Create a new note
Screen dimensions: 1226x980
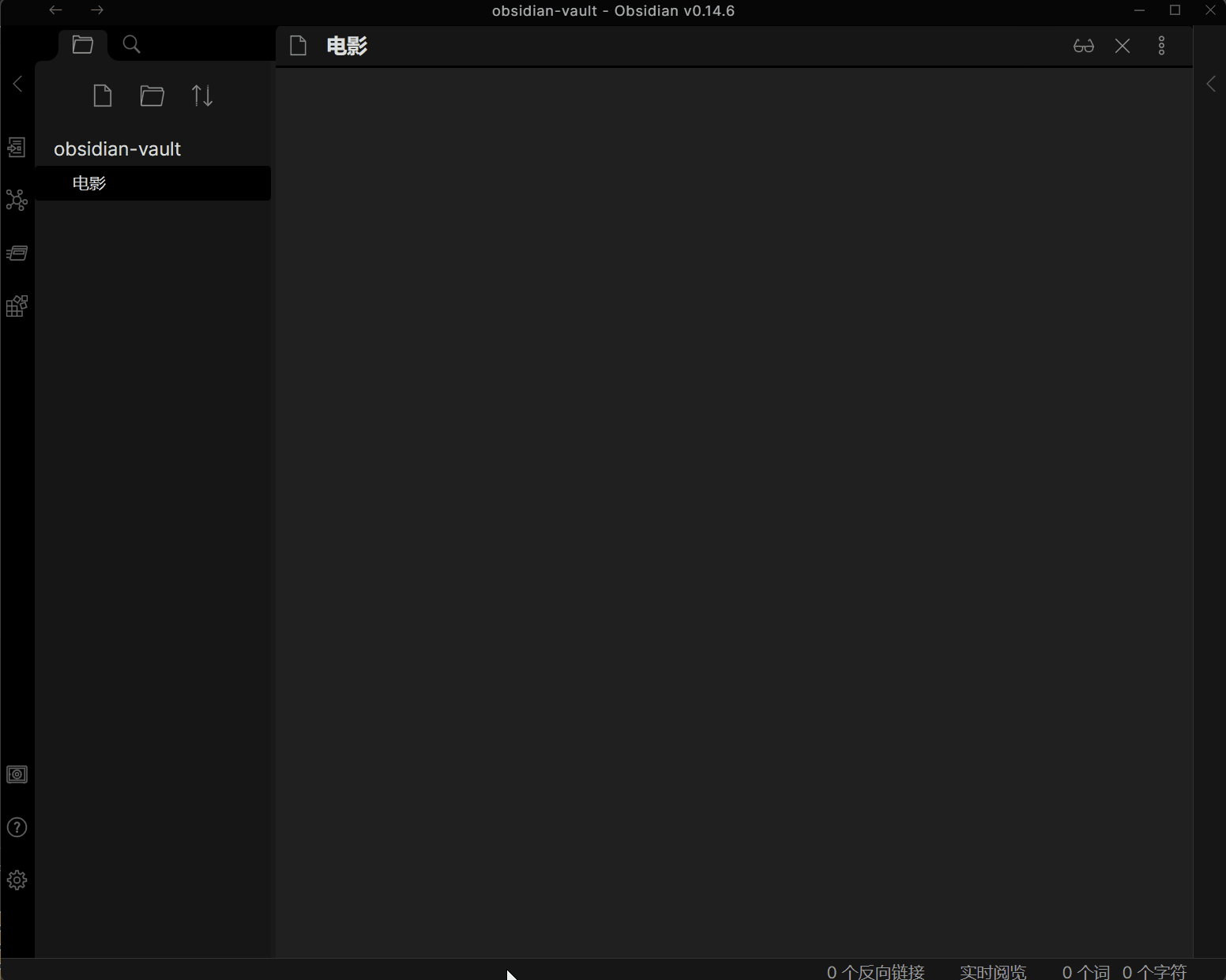(x=103, y=96)
